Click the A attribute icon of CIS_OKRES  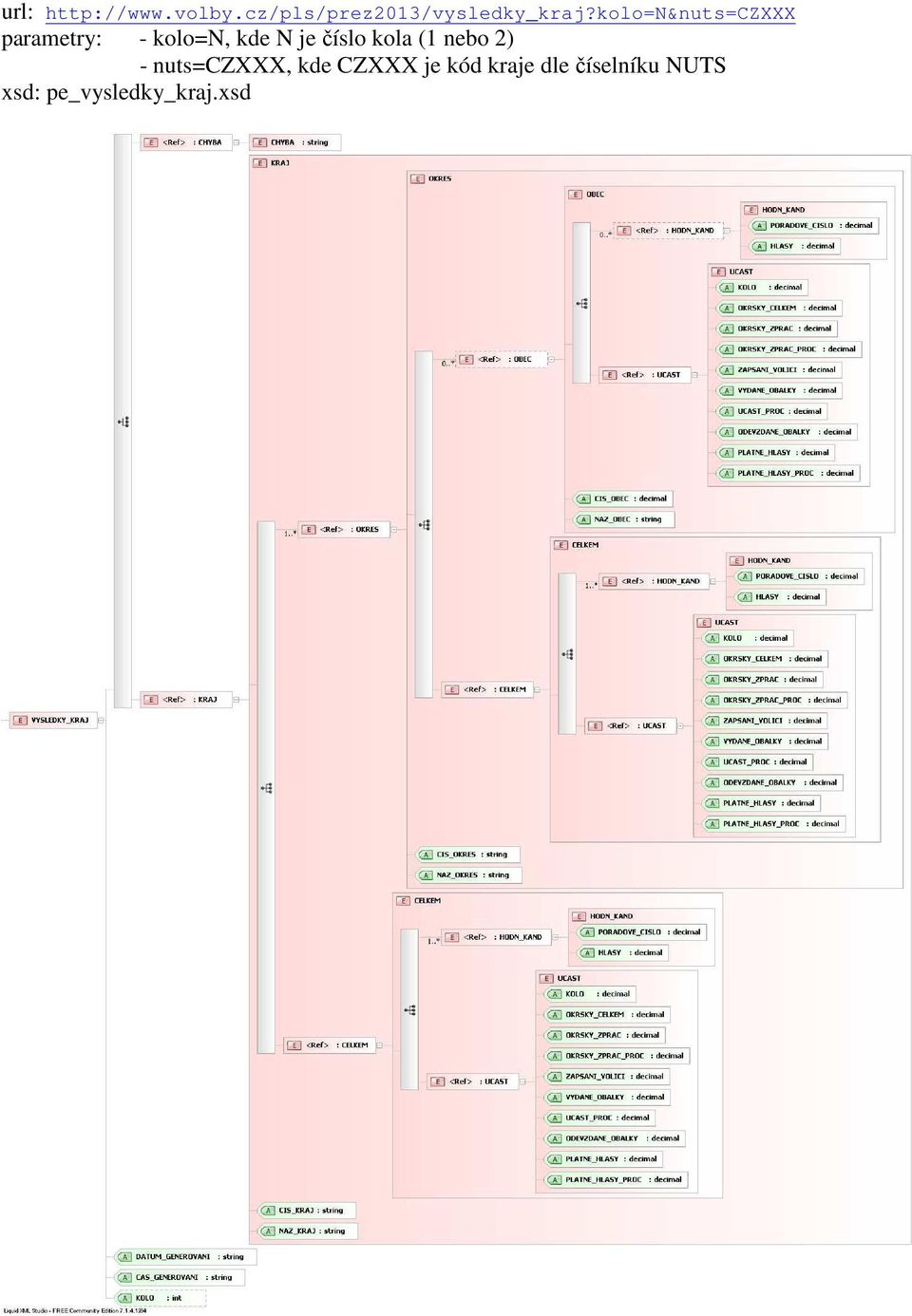point(427,855)
